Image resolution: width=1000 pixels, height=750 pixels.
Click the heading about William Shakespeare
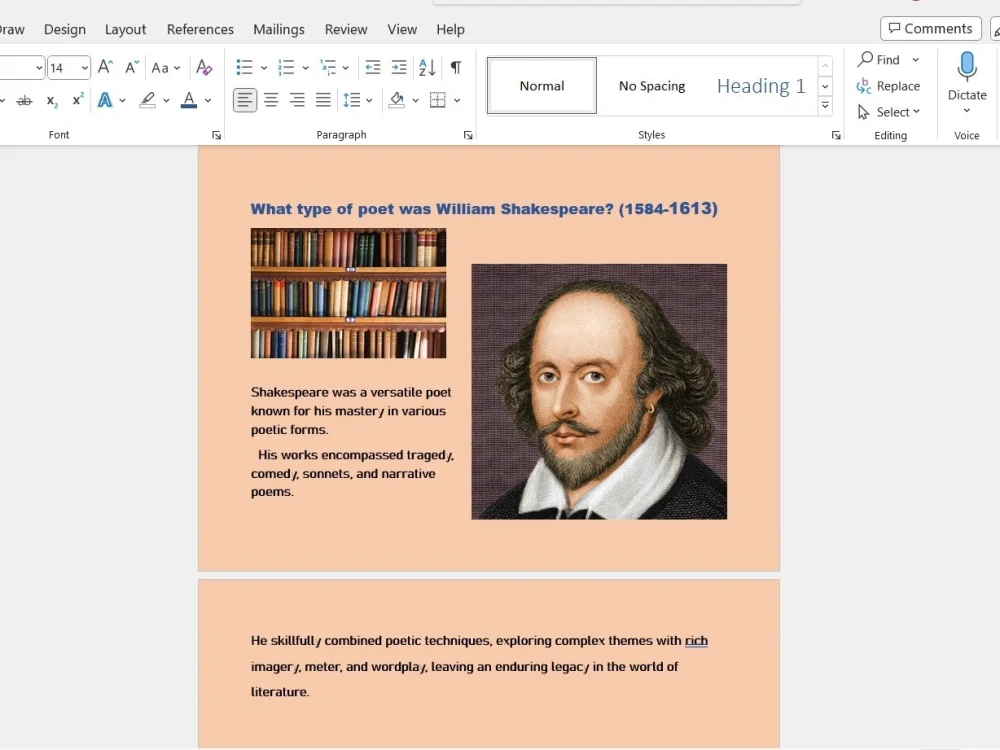point(484,209)
